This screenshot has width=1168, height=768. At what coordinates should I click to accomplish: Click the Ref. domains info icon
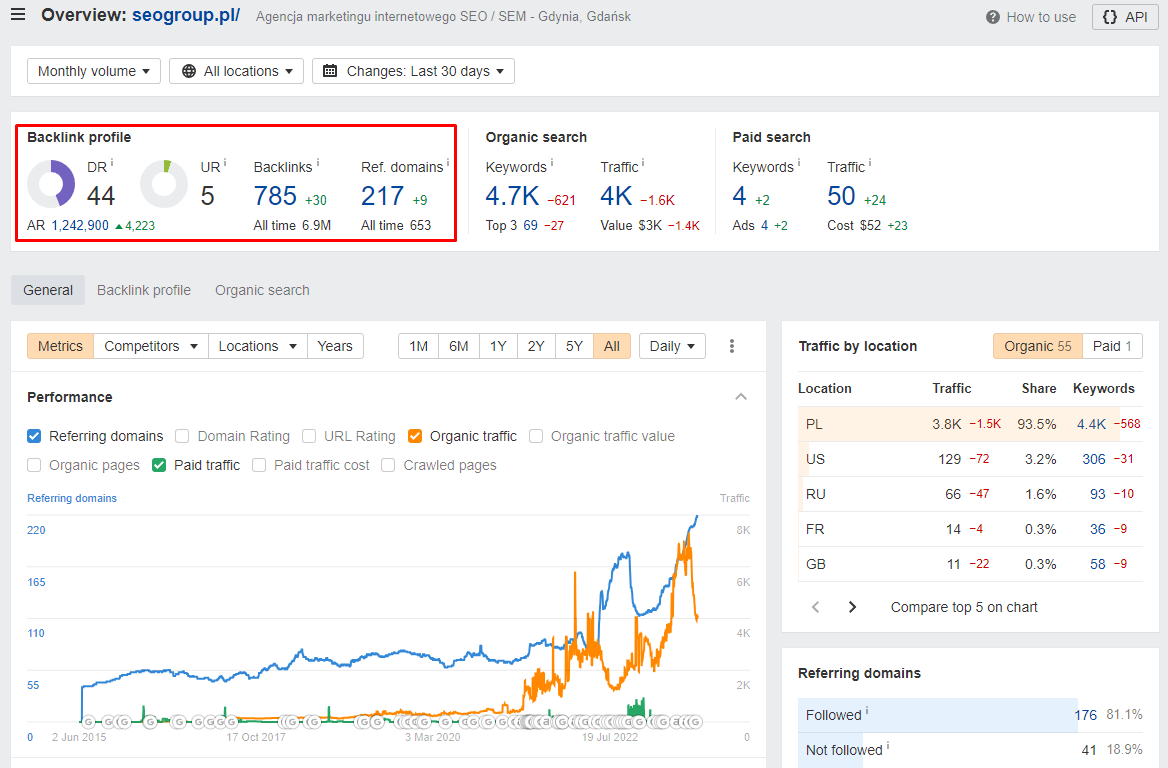point(448,162)
